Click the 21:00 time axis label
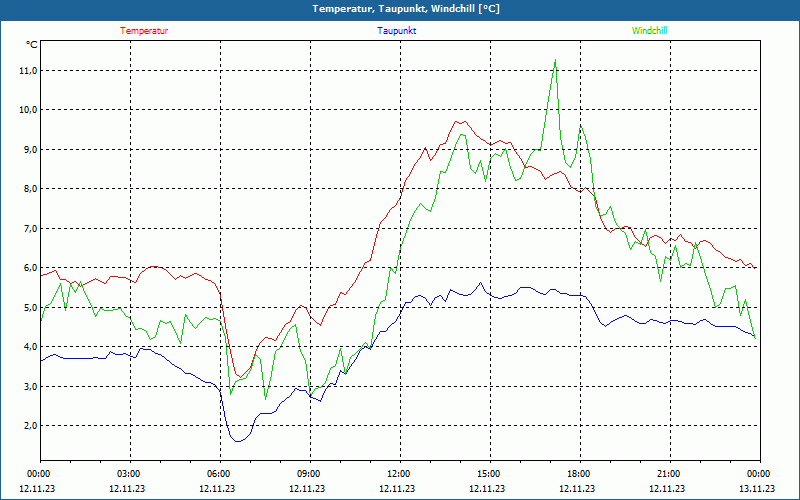 click(x=669, y=474)
